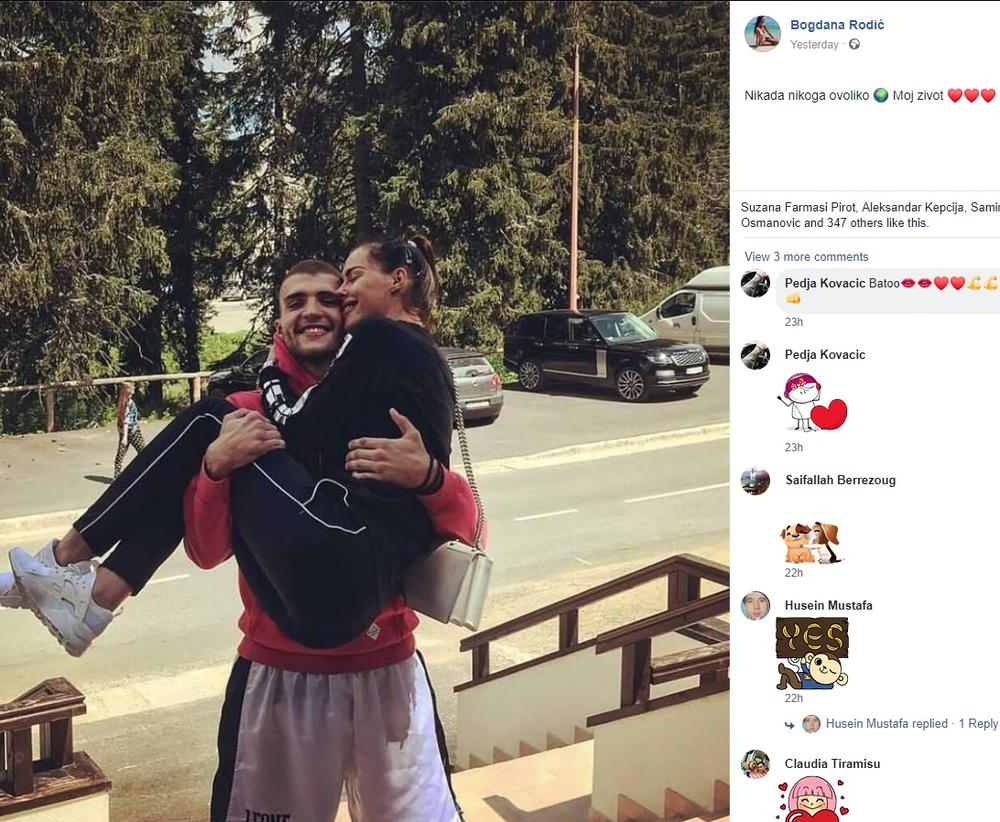This screenshot has width=1000, height=822.
Task: Expand the 1 Reply link
Action: 978,724
